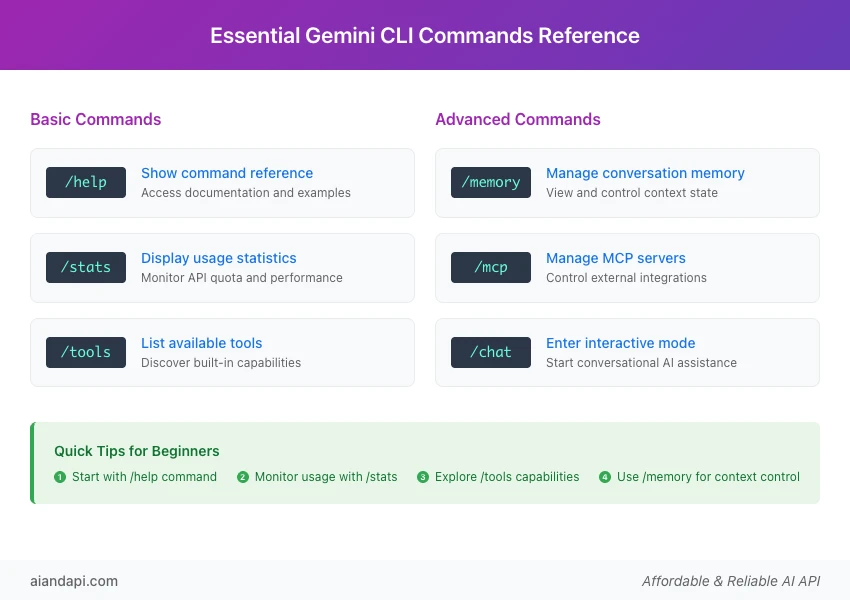The image size is (850, 600).
Task: Click the green number 2 tip icon
Action: (243, 477)
